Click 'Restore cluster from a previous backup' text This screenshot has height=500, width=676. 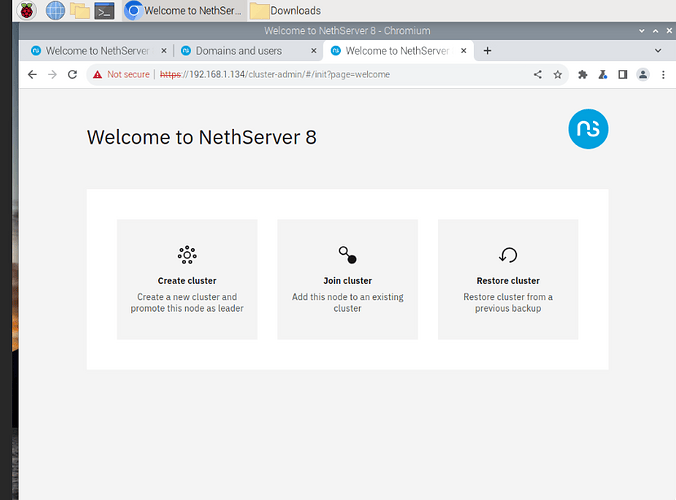pyautogui.click(x=508, y=303)
